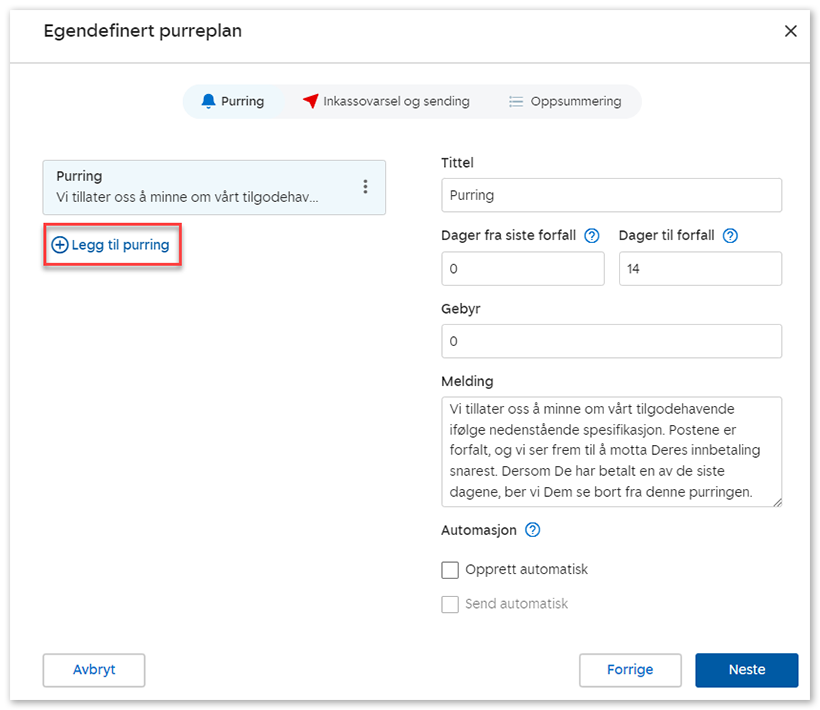Cancel with the Avbryt button
Image resolution: width=820 pixels, height=710 pixels.
click(x=94, y=670)
